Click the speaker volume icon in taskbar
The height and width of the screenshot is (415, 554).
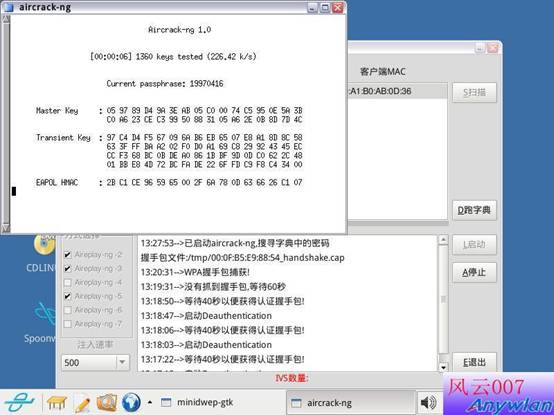(429, 403)
